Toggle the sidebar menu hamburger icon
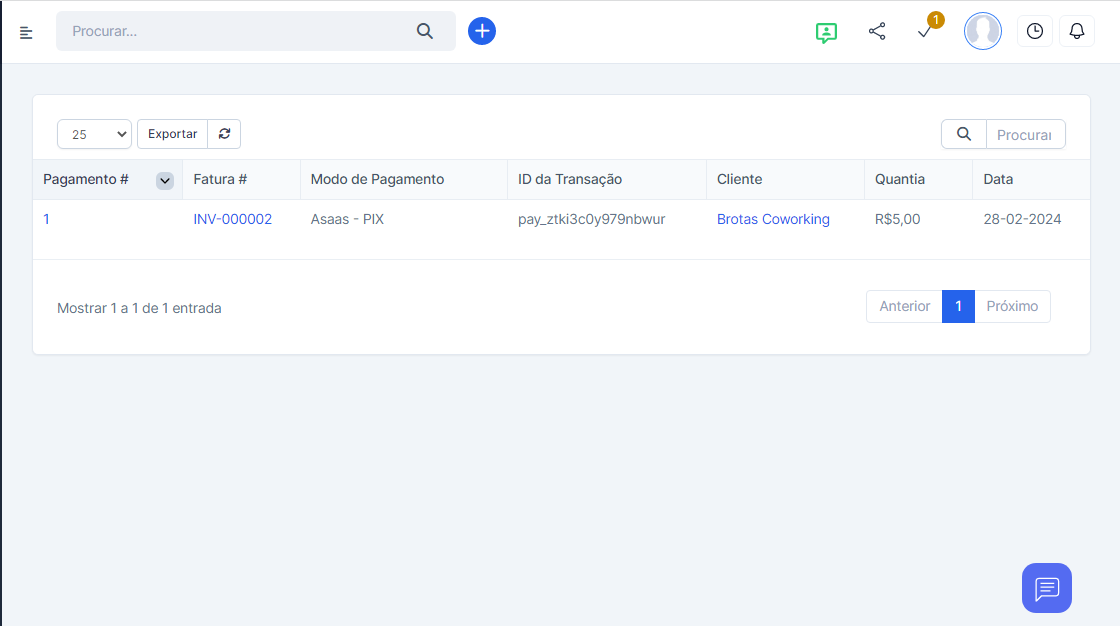This screenshot has height=626, width=1120. pyautogui.click(x=26, y=33)
